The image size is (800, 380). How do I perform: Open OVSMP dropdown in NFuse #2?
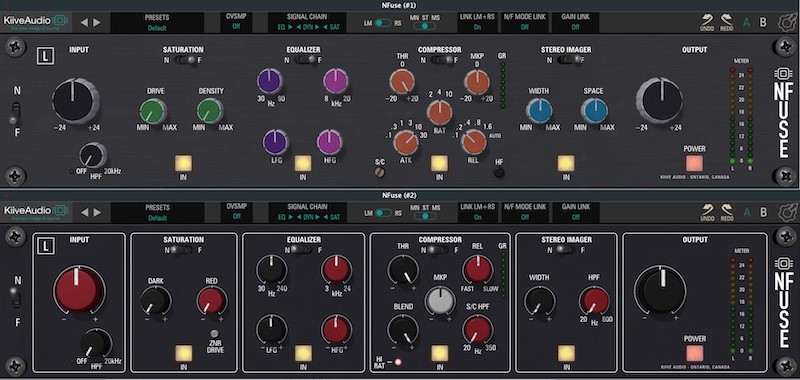(236, 212)
